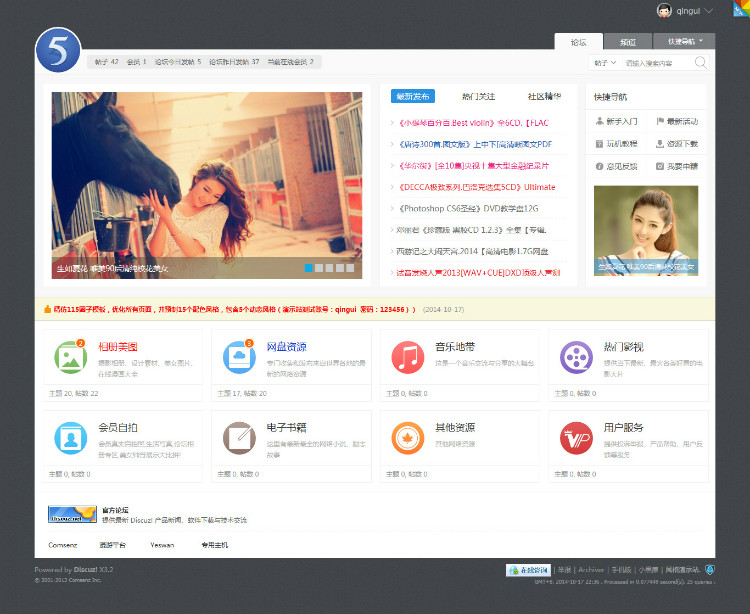The width and height of the screenshot is (750, 614).
Task: Open the DECCA 5CD Ultimate post
Action: pyautogui.click(x=477, y=187)
